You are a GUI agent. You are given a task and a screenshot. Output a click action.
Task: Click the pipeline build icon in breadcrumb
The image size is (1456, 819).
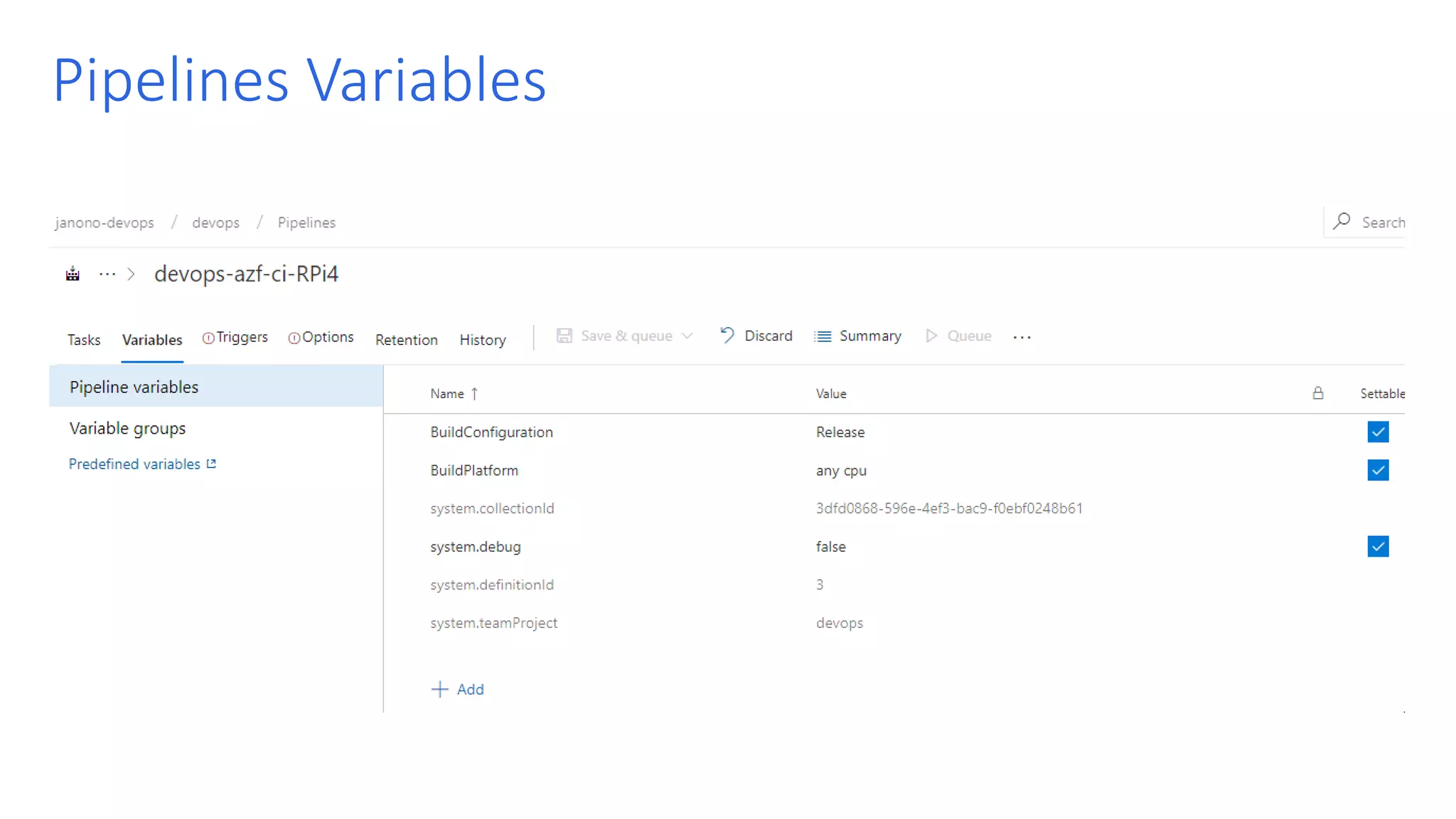point(73,274)
